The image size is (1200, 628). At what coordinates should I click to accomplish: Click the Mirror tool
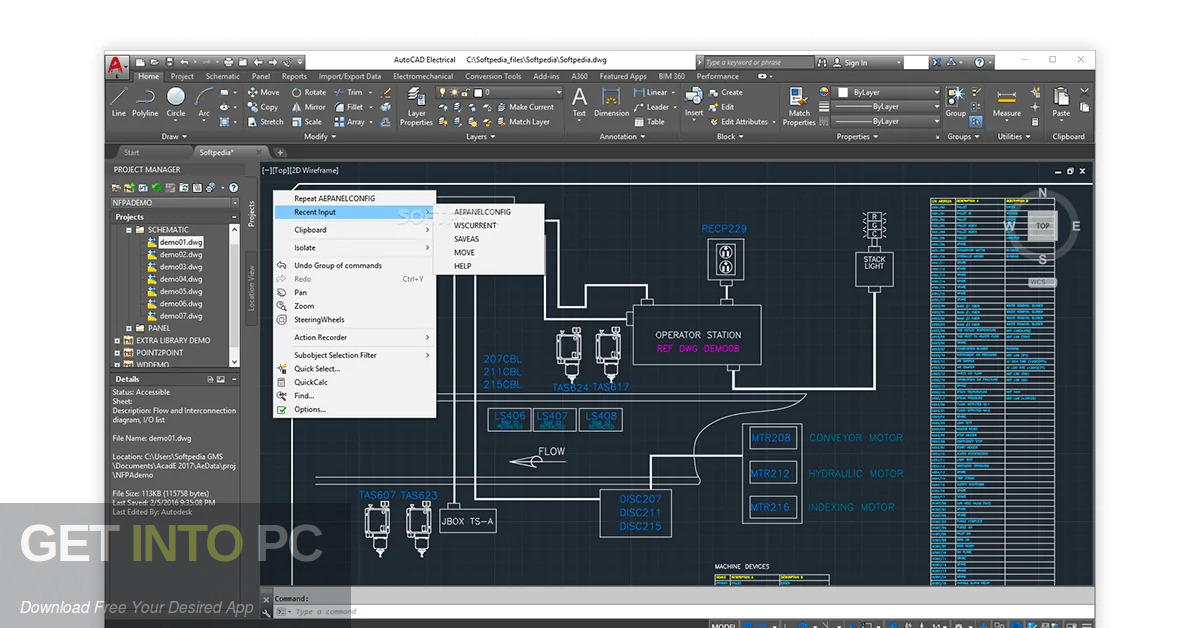click(308, 107)
